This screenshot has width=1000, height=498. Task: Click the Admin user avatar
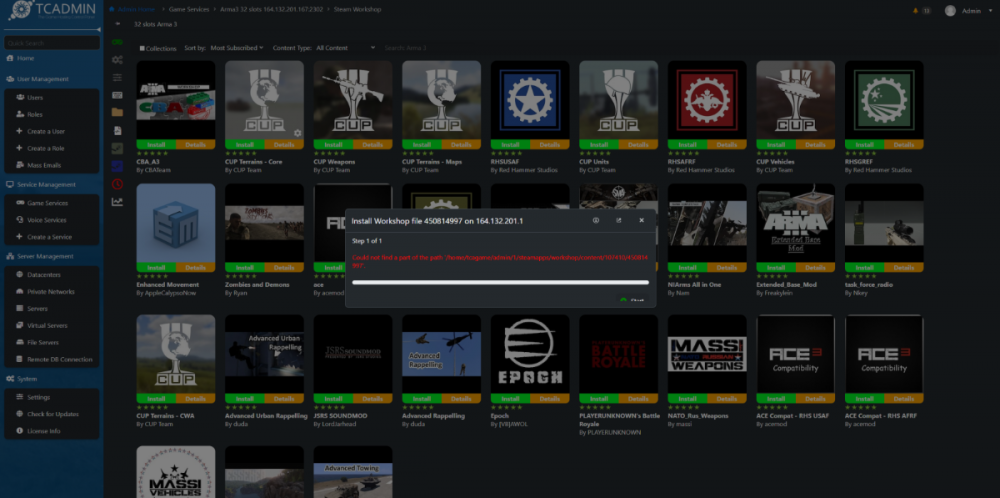[x=950, y=11]
